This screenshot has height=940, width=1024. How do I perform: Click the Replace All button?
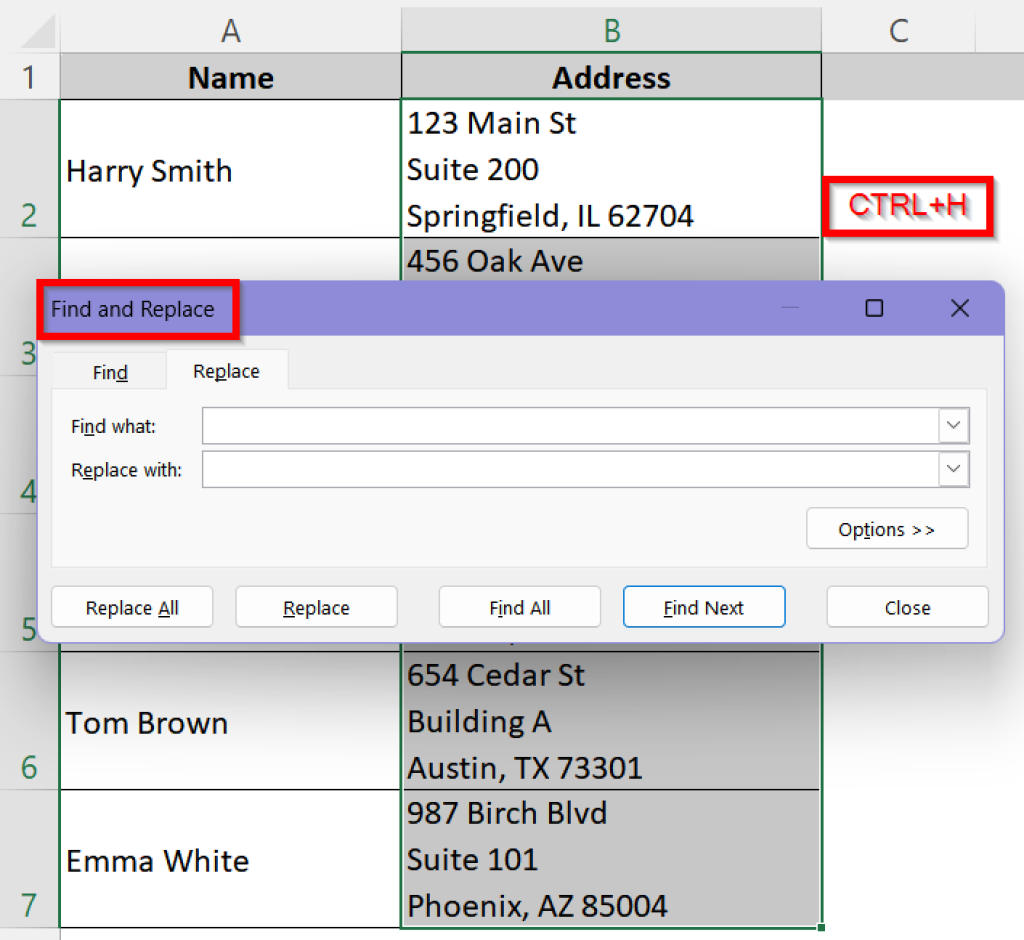(x=131, y=606)
